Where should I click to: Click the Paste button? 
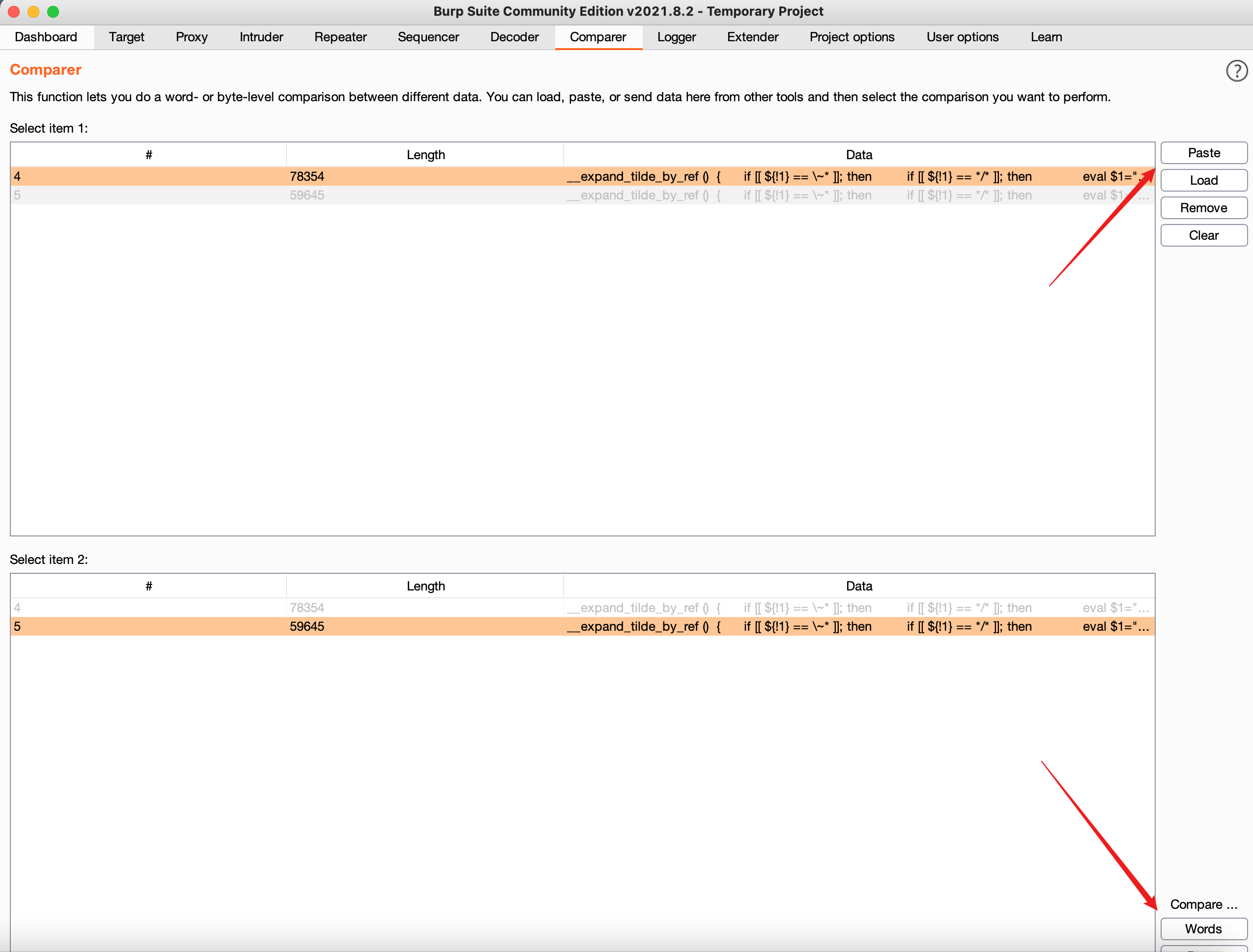[x=1204, y=153]
